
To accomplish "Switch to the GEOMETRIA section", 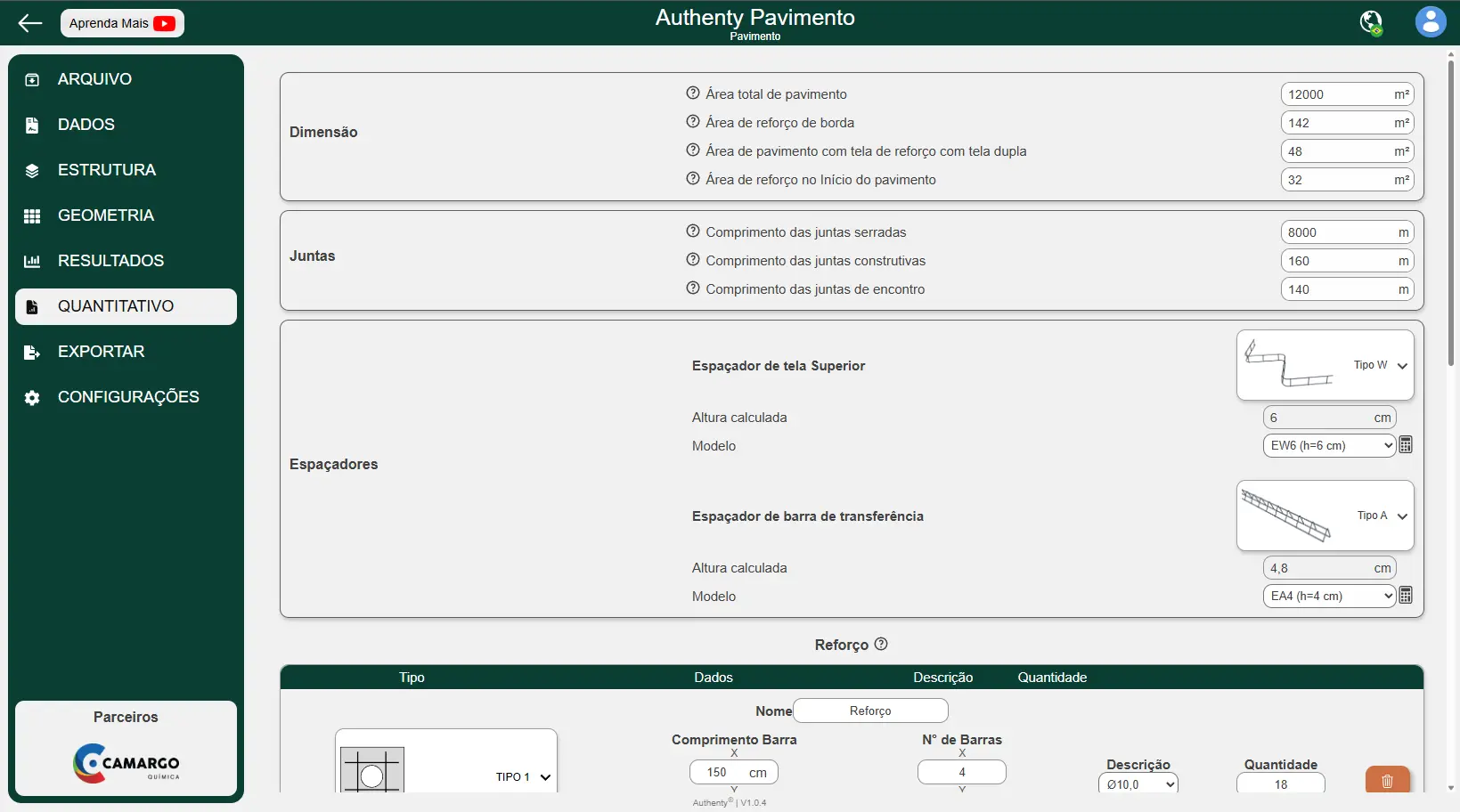I will click(x=126, y=215).
